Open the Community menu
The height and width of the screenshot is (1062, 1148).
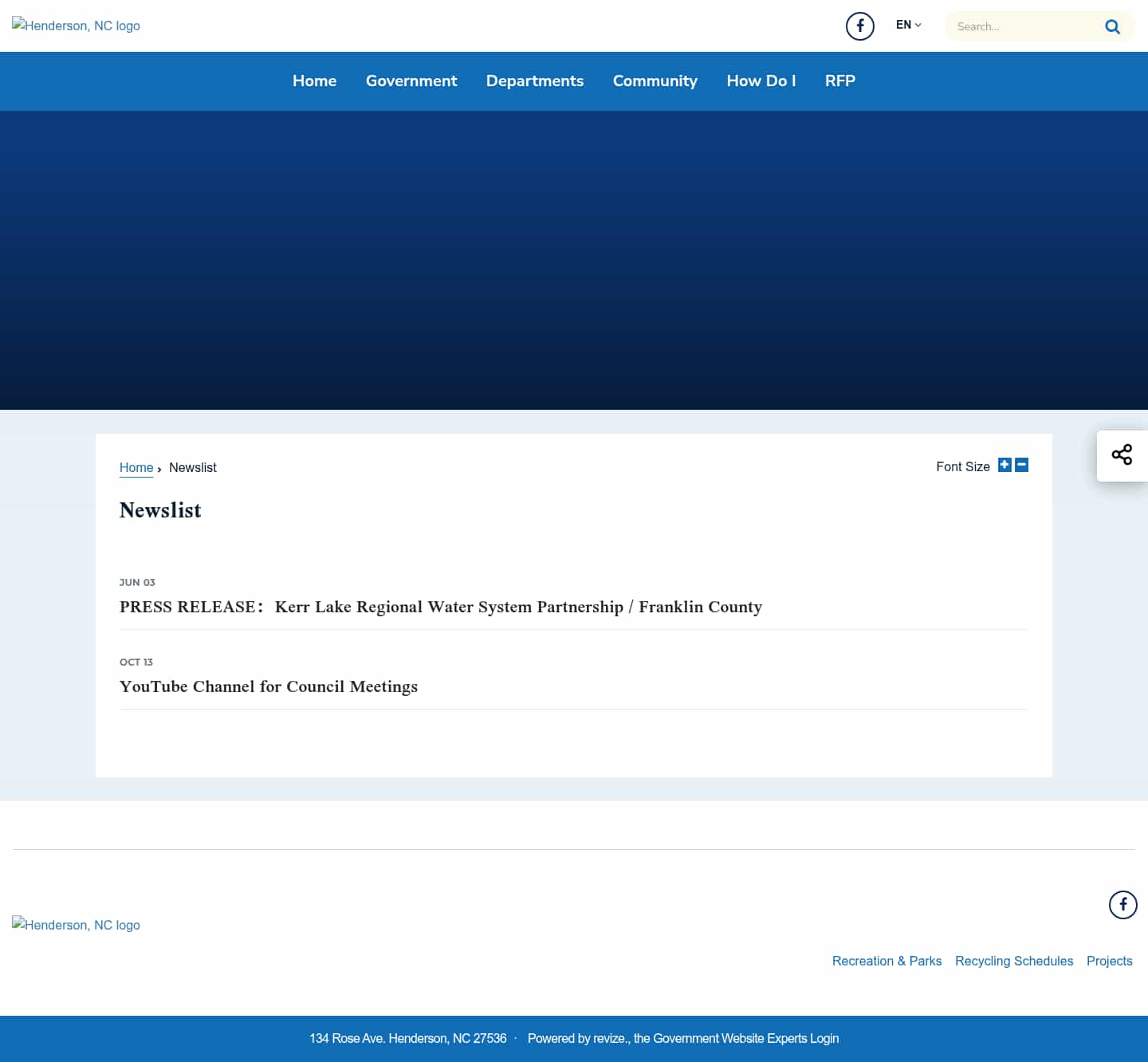[655, 81]
